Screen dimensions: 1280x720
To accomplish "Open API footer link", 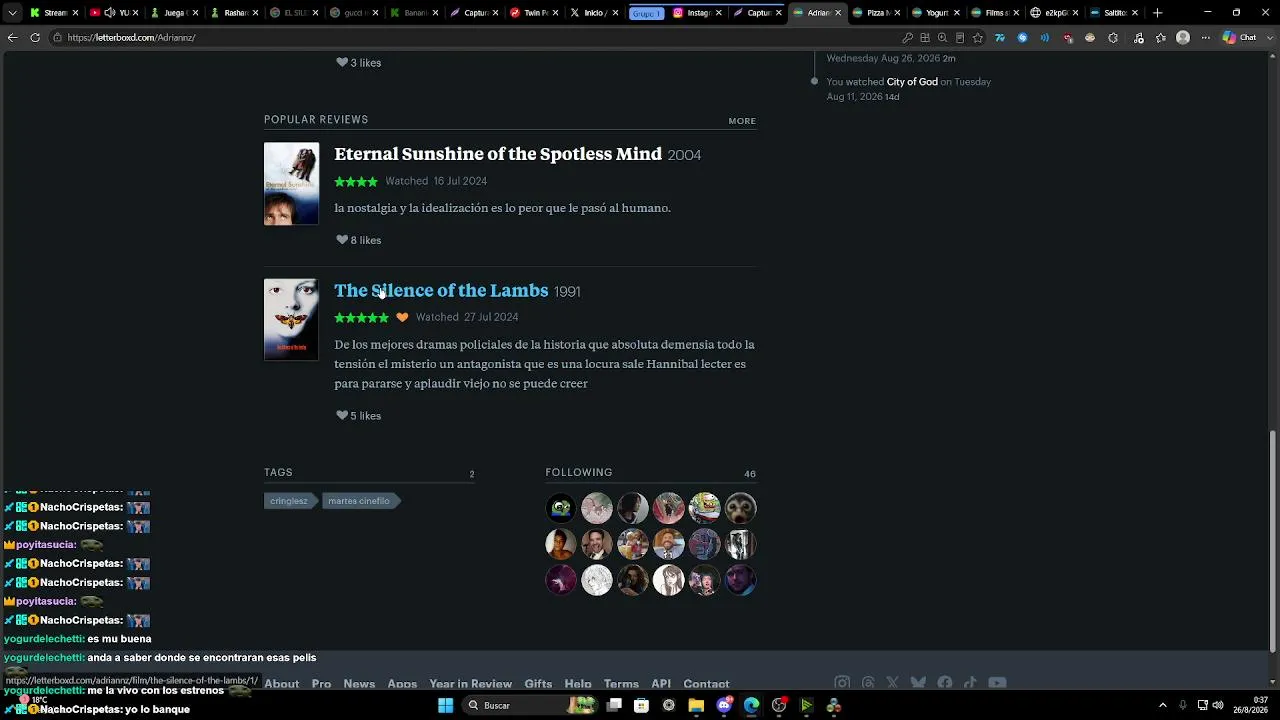I will (x=661, y=684).
